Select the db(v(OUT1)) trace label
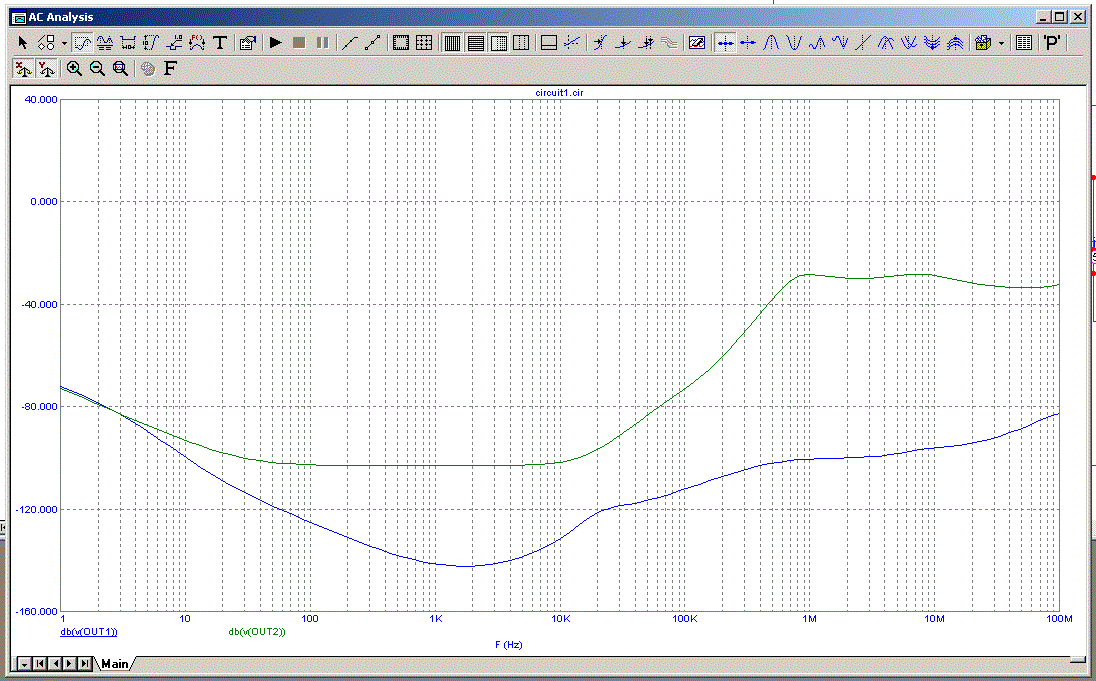 point(89,632)
